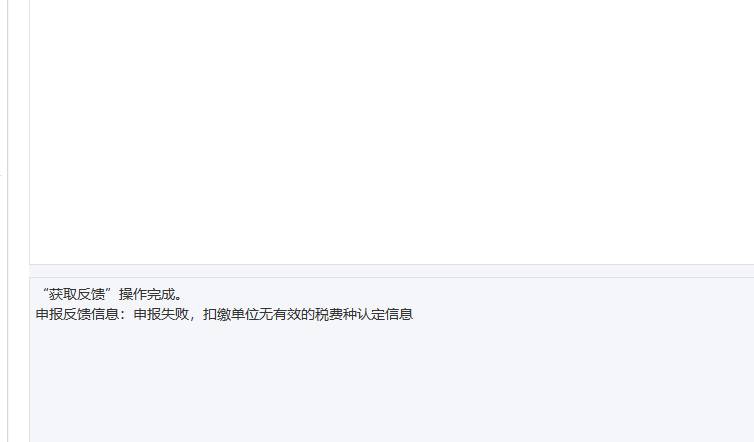Click the vertical border line at far left edge
The height and width of the screenshot is (442, 754).
8,221
